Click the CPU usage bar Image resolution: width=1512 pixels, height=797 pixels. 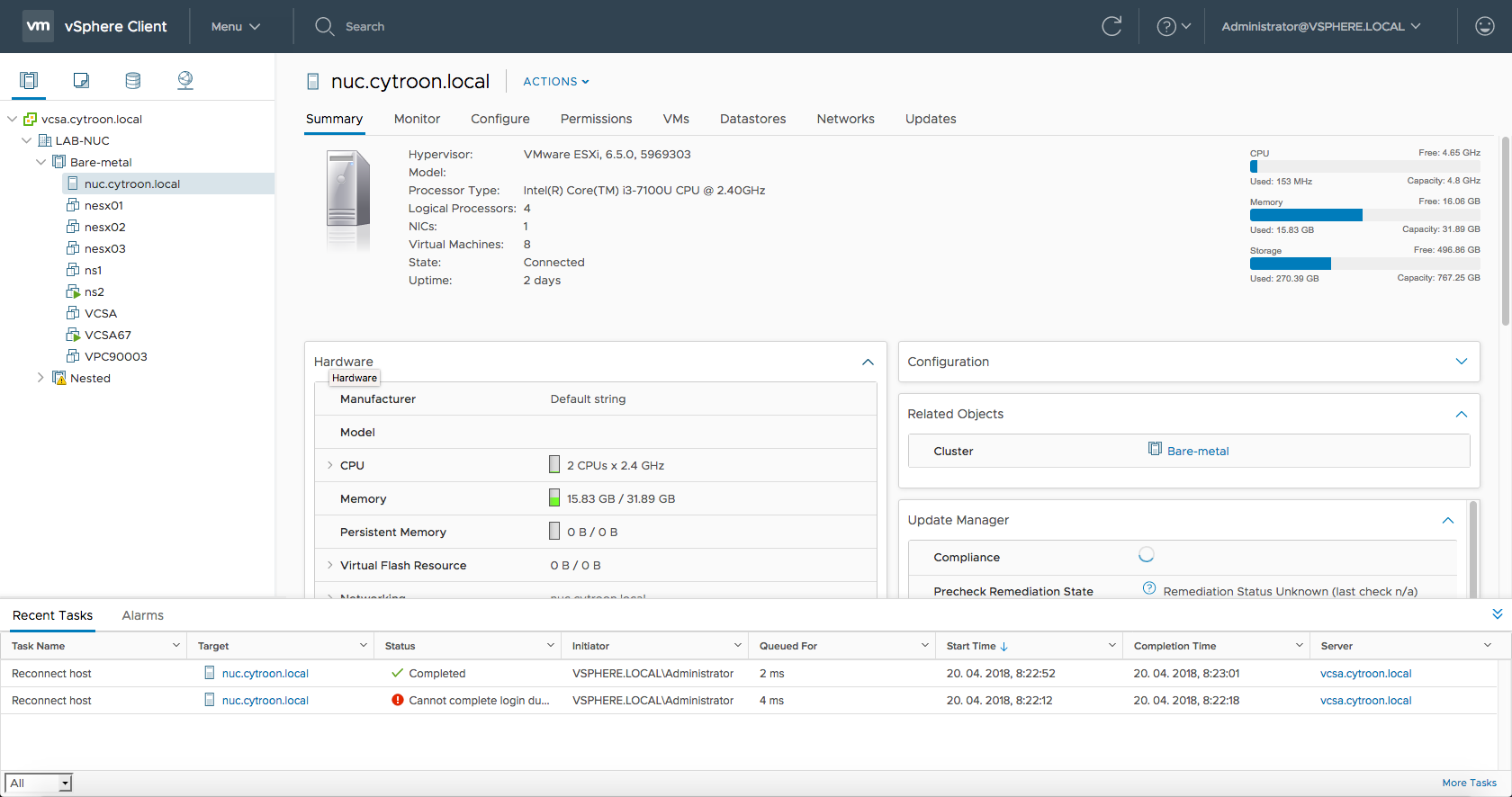click(x=1364, y=166)
